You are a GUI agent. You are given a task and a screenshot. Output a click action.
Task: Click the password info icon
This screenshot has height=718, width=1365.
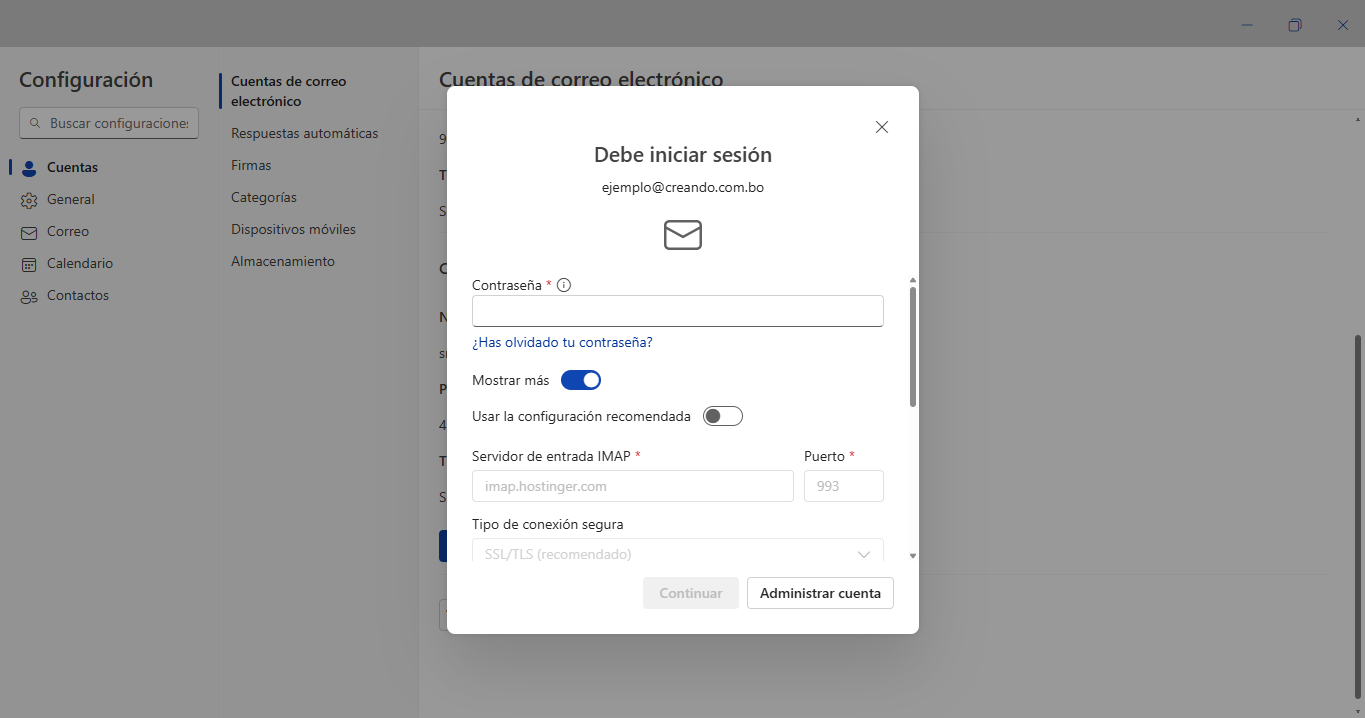[564, 285]
